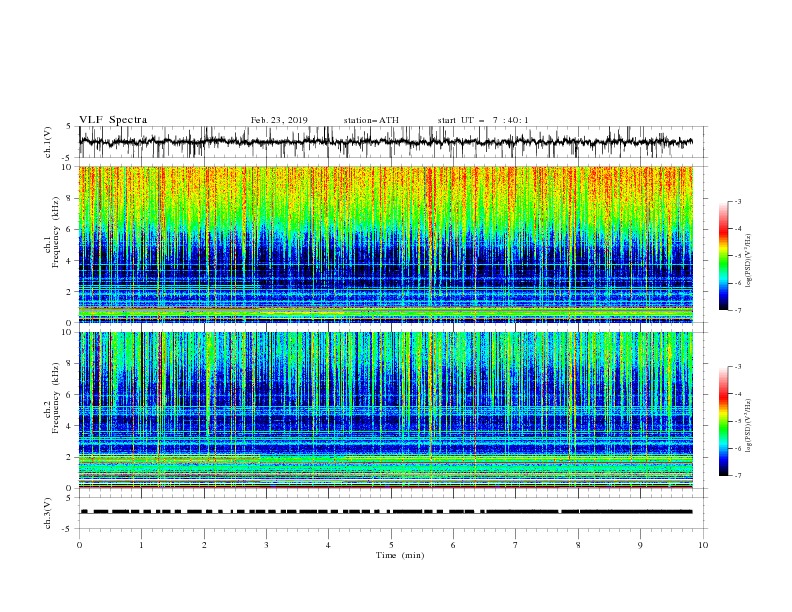Click the "-3" tick on ch.2 colorbar
Screen dimensions: 792x612
click(738, 367)
